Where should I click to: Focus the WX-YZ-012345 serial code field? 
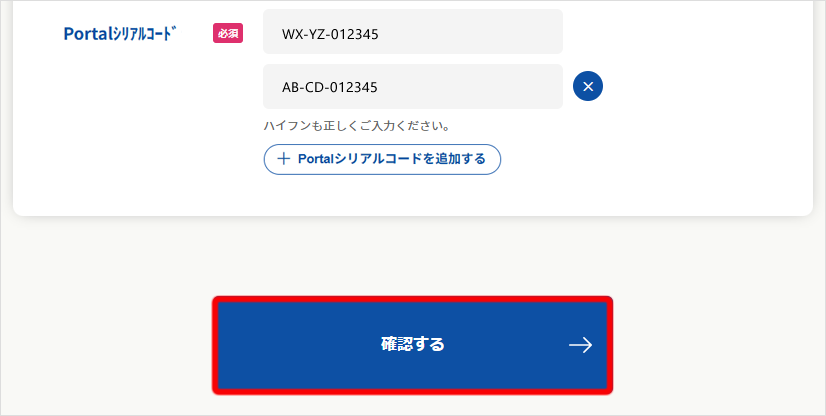412,32
